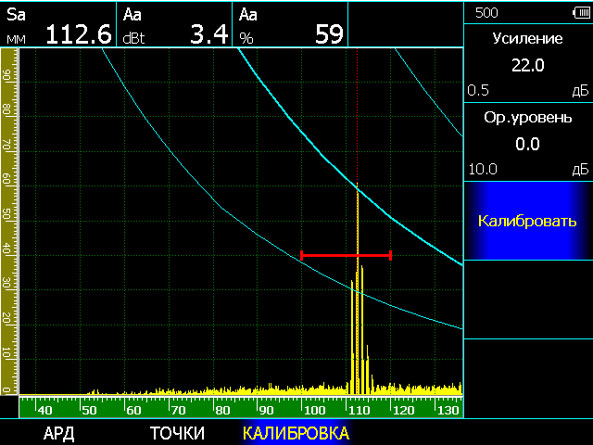Click the 500 value in status bar

[x=487, y=13]
